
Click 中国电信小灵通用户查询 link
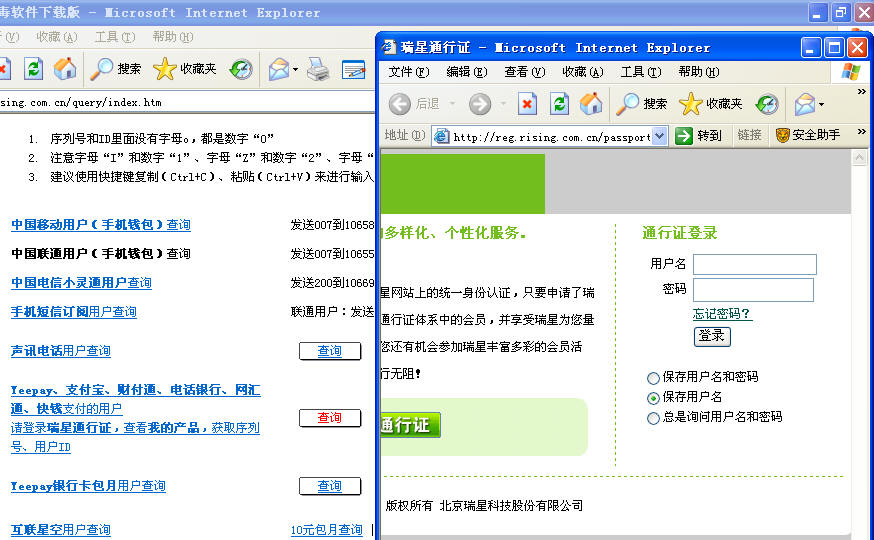(81, 283)
